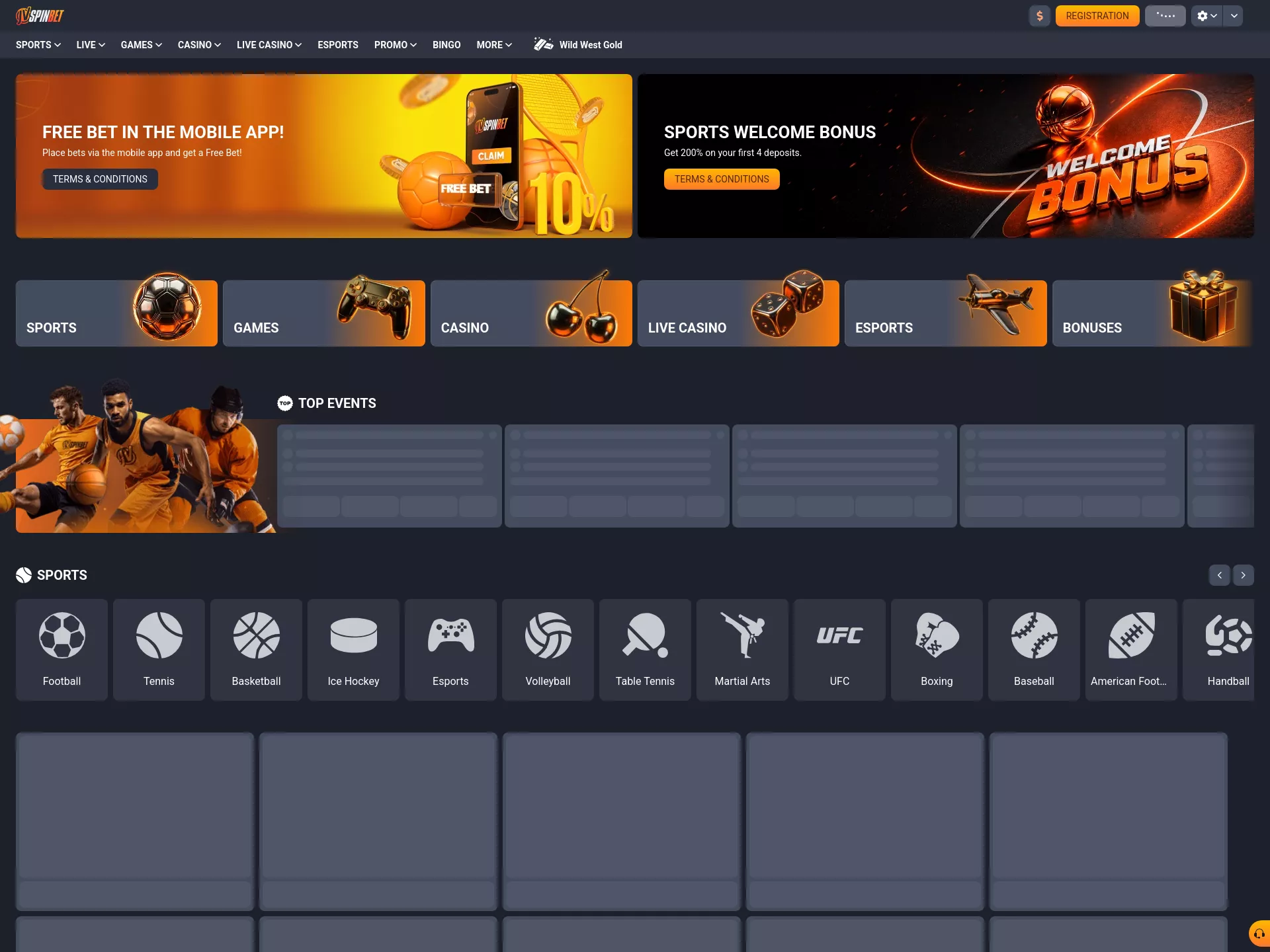Select the Handball sport tile
Screen dimensions: 1270x952
(1218, 649)
